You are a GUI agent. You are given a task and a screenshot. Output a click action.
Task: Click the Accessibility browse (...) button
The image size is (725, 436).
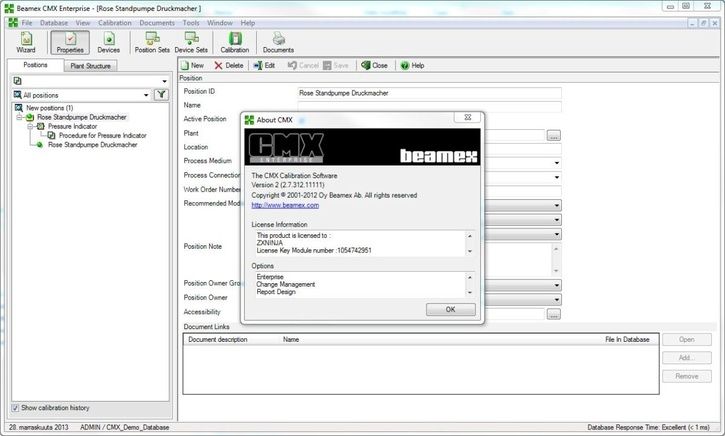553,314
